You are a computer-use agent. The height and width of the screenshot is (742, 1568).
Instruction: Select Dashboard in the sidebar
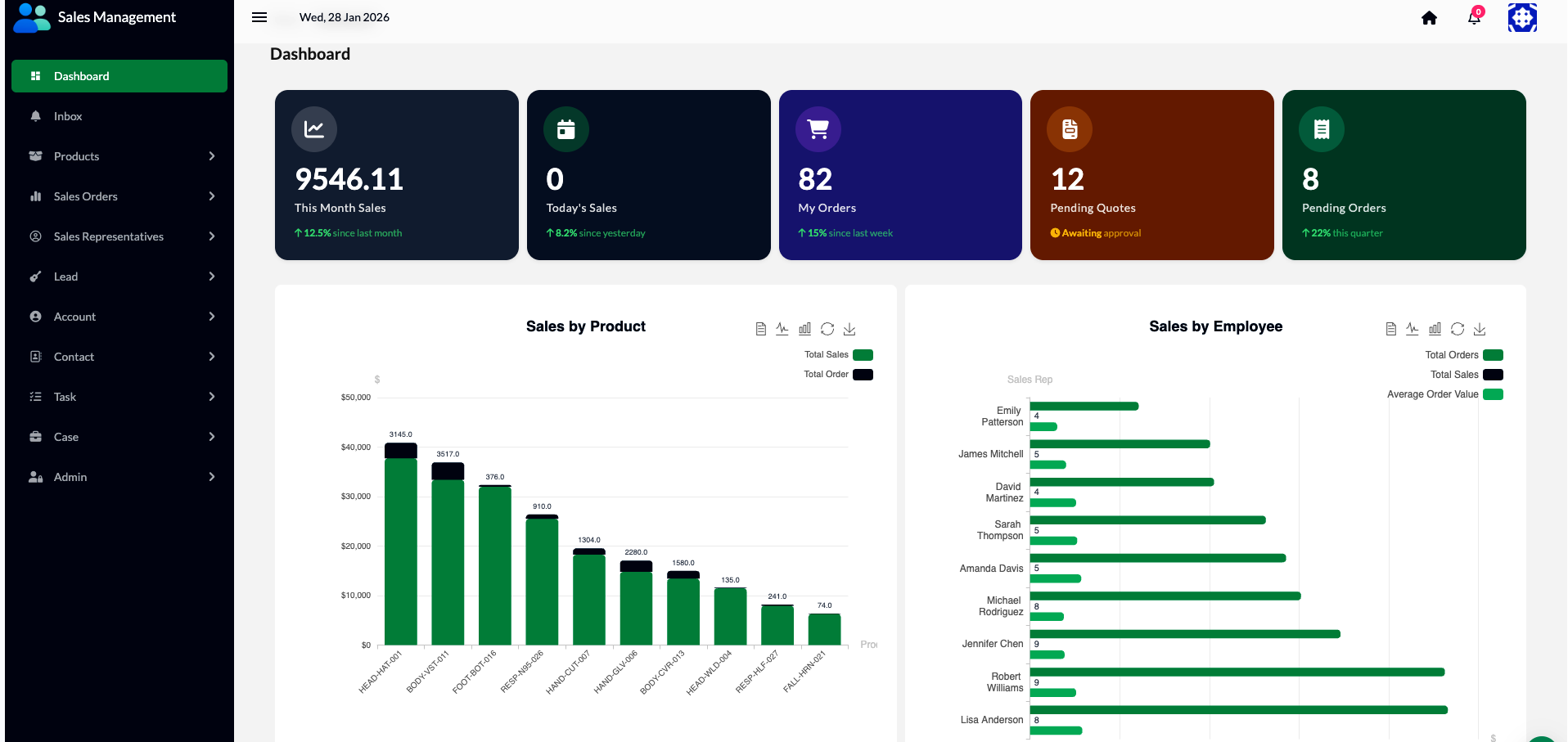119,76
